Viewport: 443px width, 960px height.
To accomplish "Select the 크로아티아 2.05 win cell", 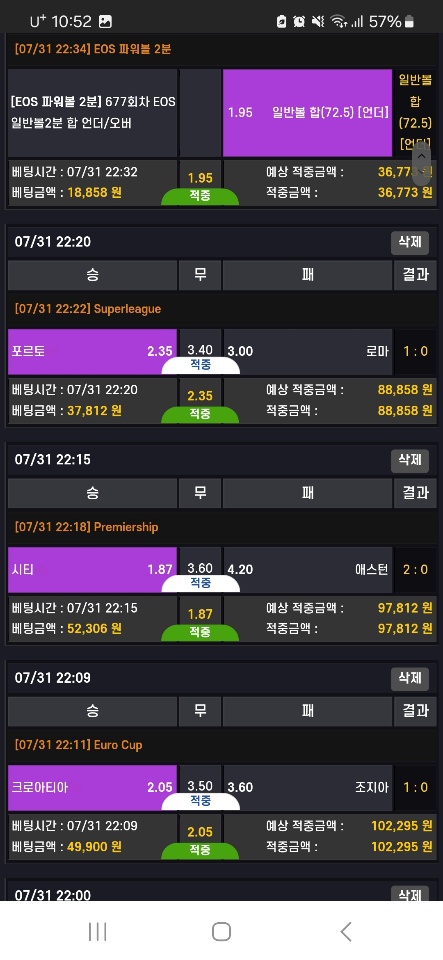I will point(92,787).
